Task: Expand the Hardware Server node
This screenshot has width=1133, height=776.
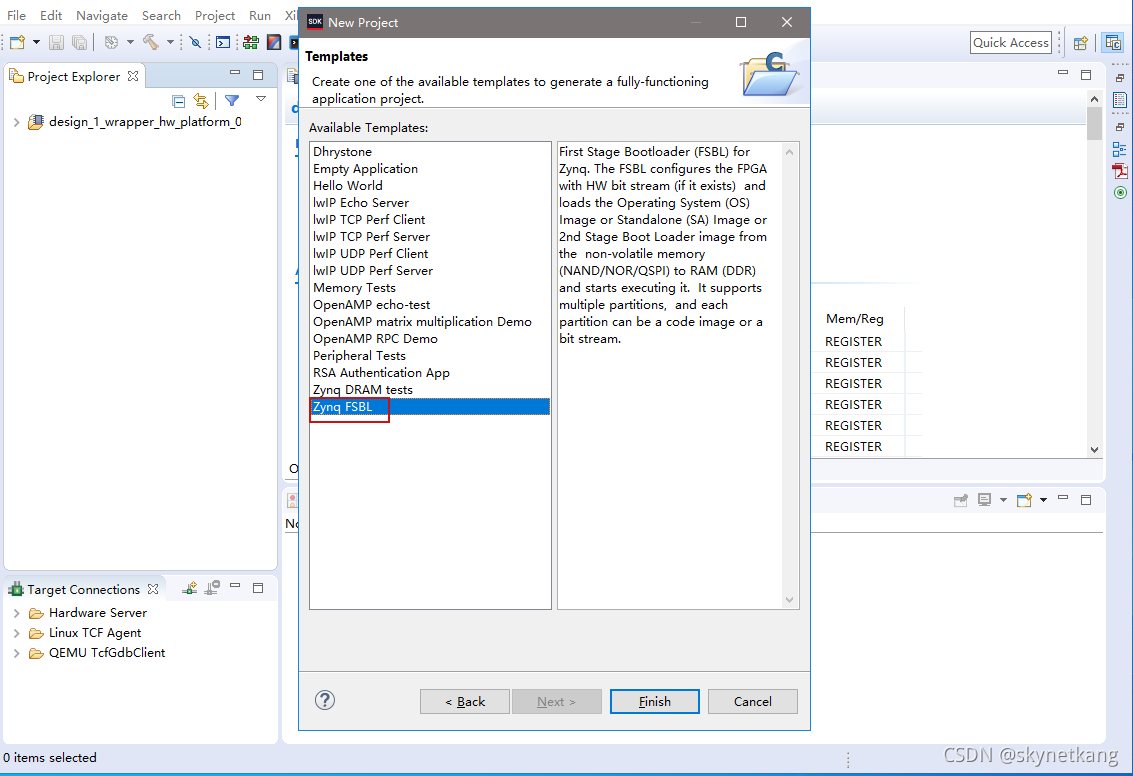Action: [16, 613]
